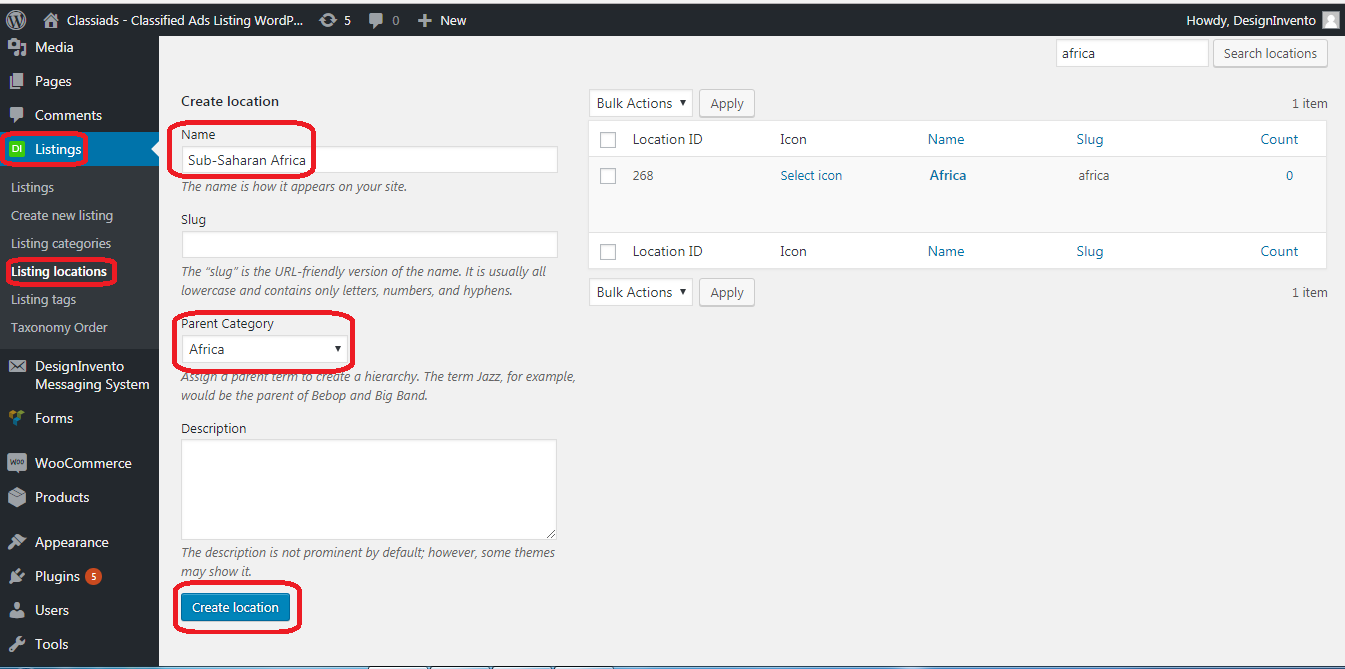Tick the select-all checkbox in table footer
Viewport: 1345px width, 669px height.
(x=608, y=252)
